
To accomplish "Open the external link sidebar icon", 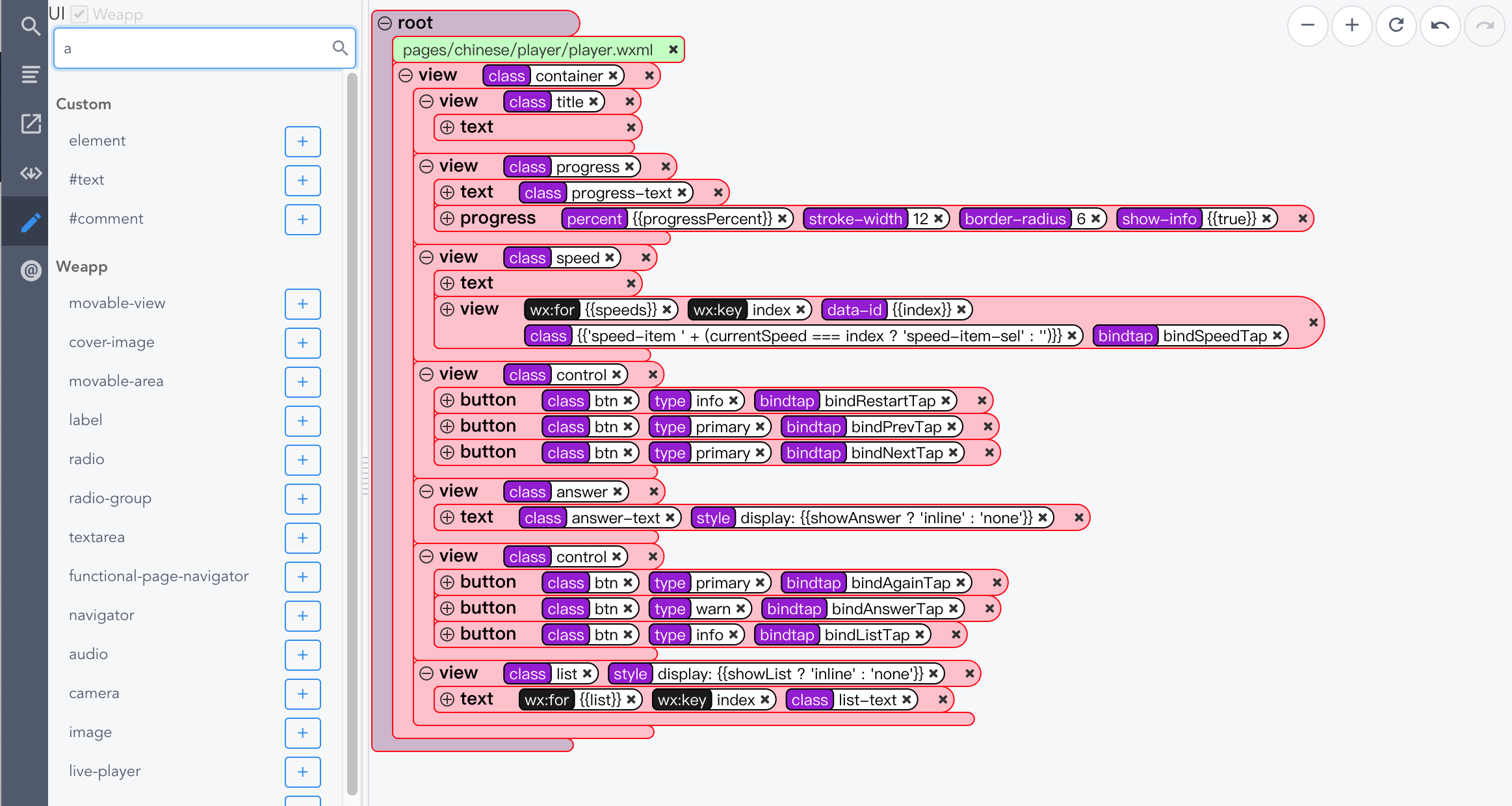I will click(x=30, y=123).
